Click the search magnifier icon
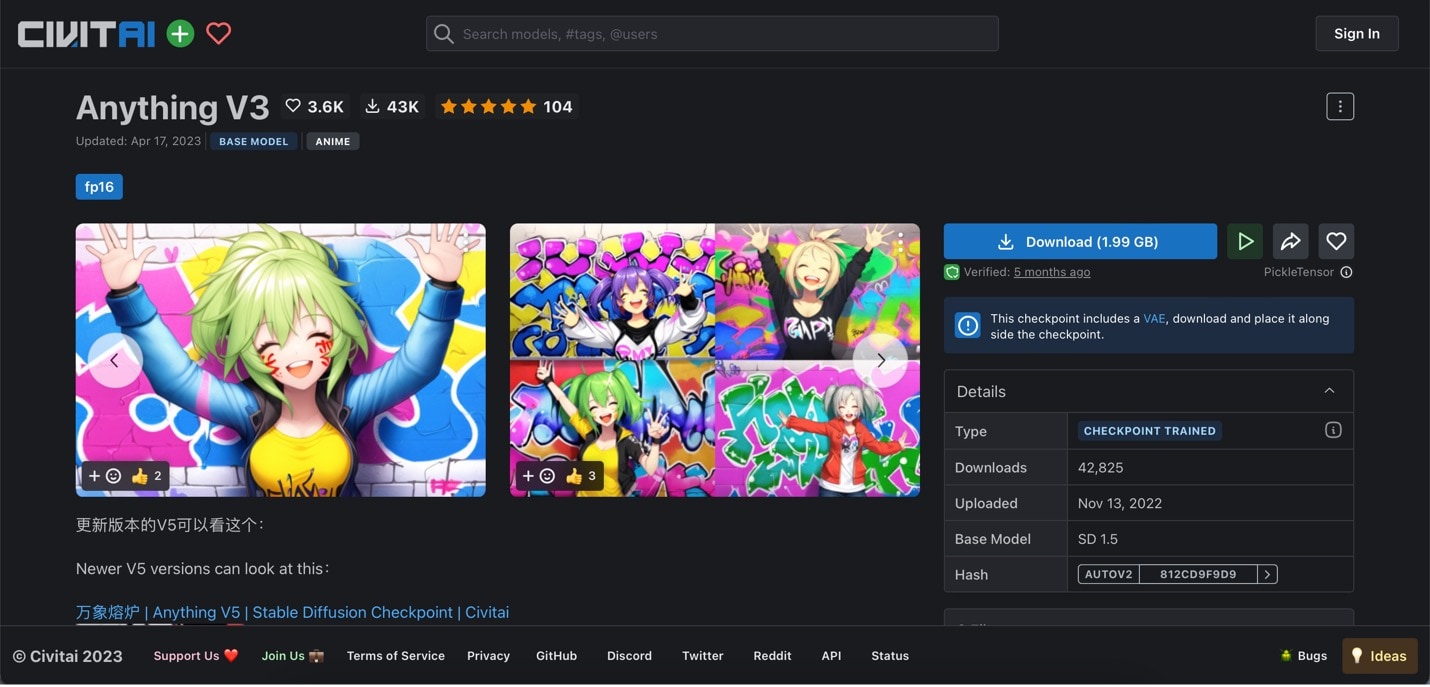 444,34
